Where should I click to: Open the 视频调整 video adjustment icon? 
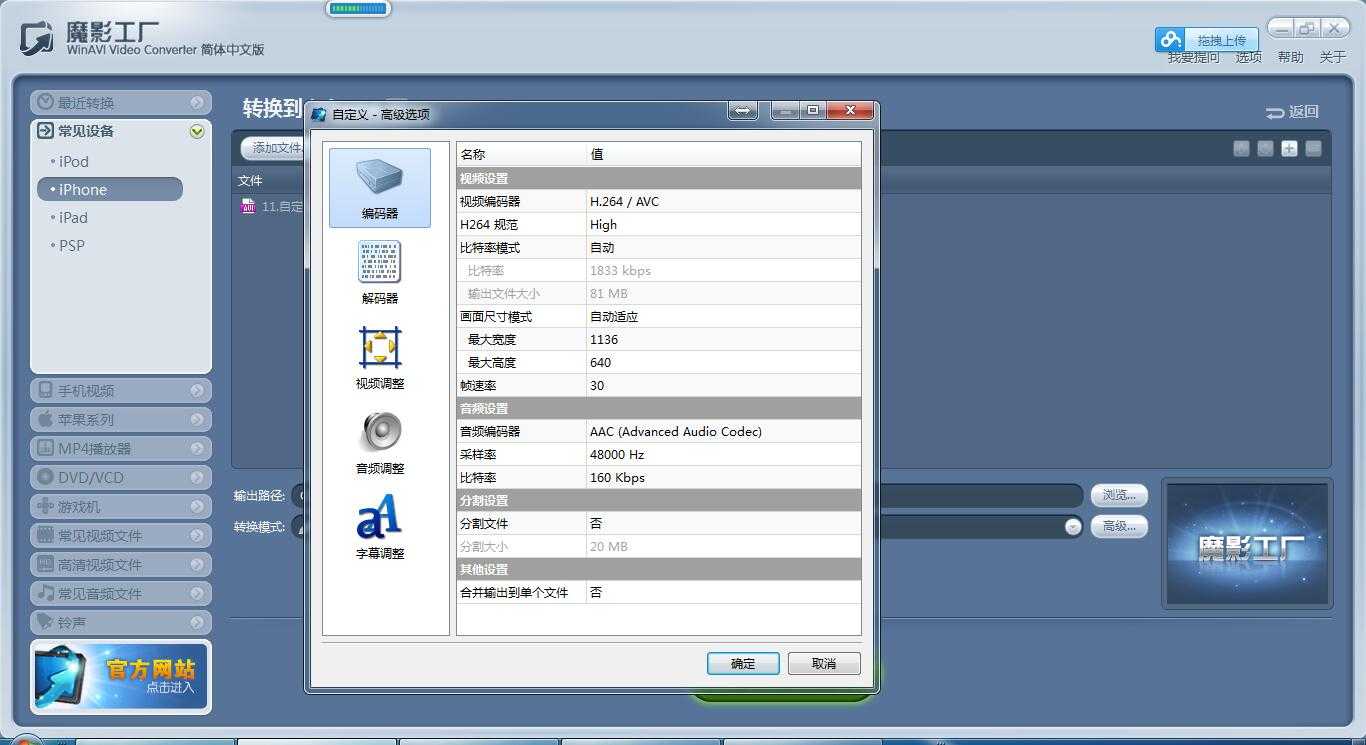point(380,347)
